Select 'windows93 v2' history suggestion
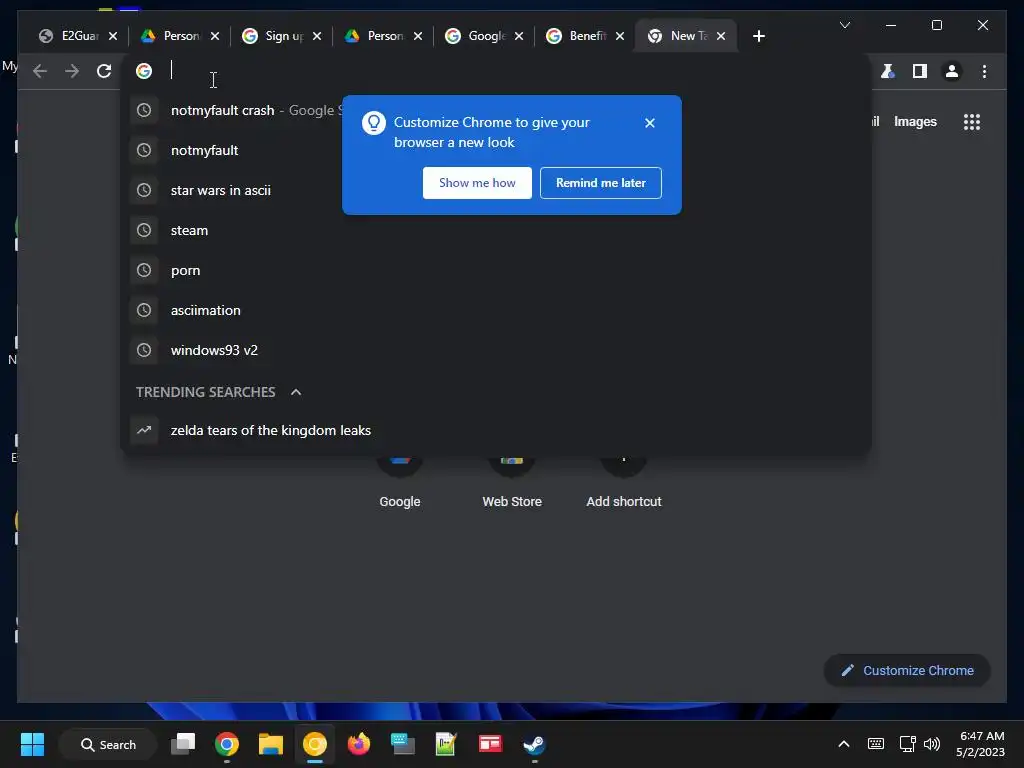 [496, 350]
